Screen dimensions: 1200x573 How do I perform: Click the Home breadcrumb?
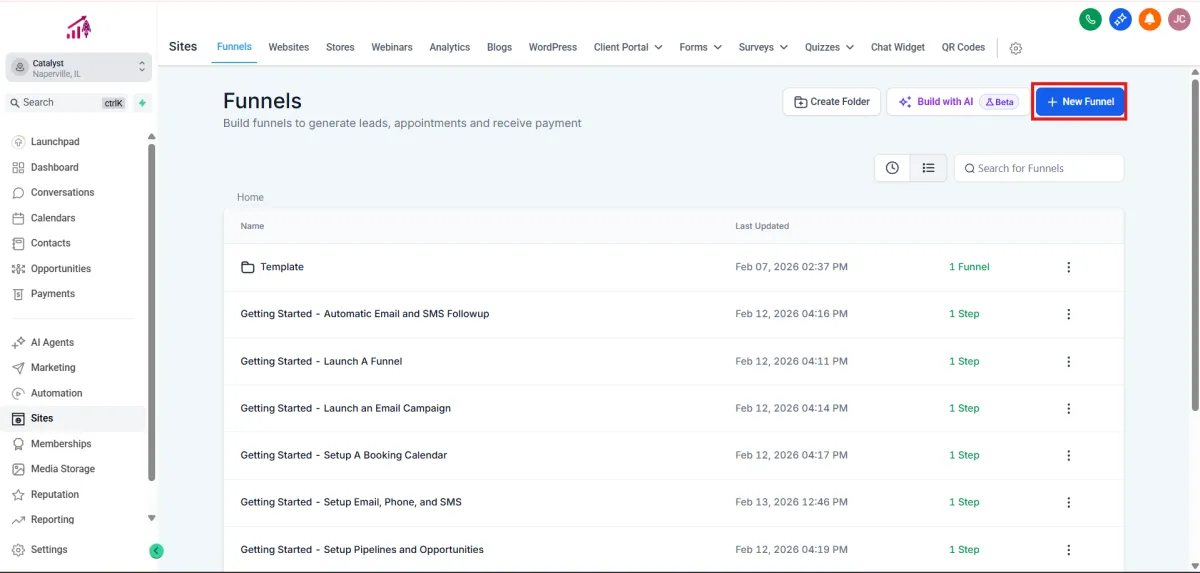(250, 198)
